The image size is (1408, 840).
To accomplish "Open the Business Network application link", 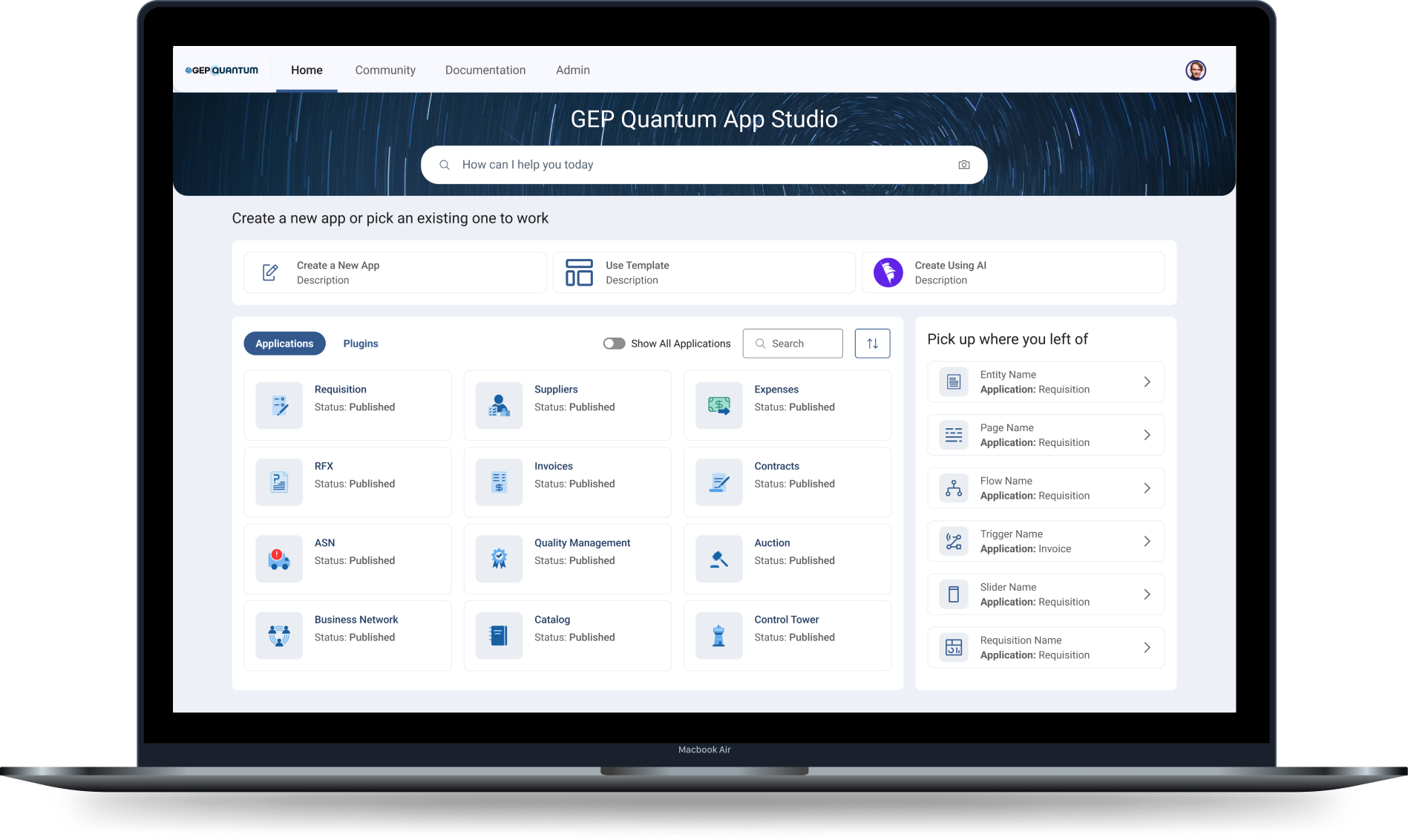I will 356,620.
